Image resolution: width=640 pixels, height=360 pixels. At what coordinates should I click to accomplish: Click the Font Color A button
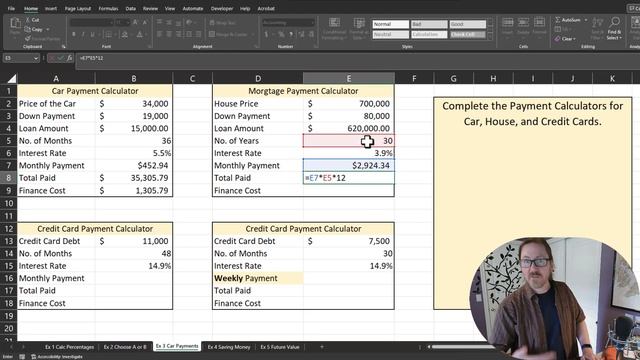[140, 35]
